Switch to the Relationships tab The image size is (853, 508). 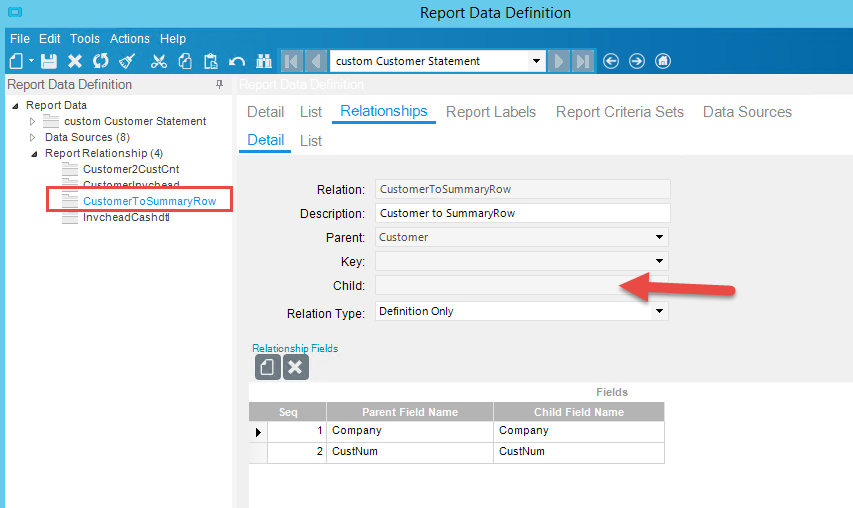[x=384, y=111]
